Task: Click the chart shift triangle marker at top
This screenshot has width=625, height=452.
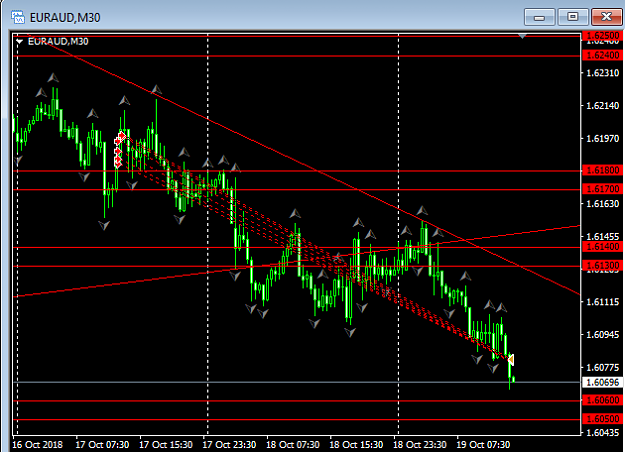Action: (x=522, y=36)
